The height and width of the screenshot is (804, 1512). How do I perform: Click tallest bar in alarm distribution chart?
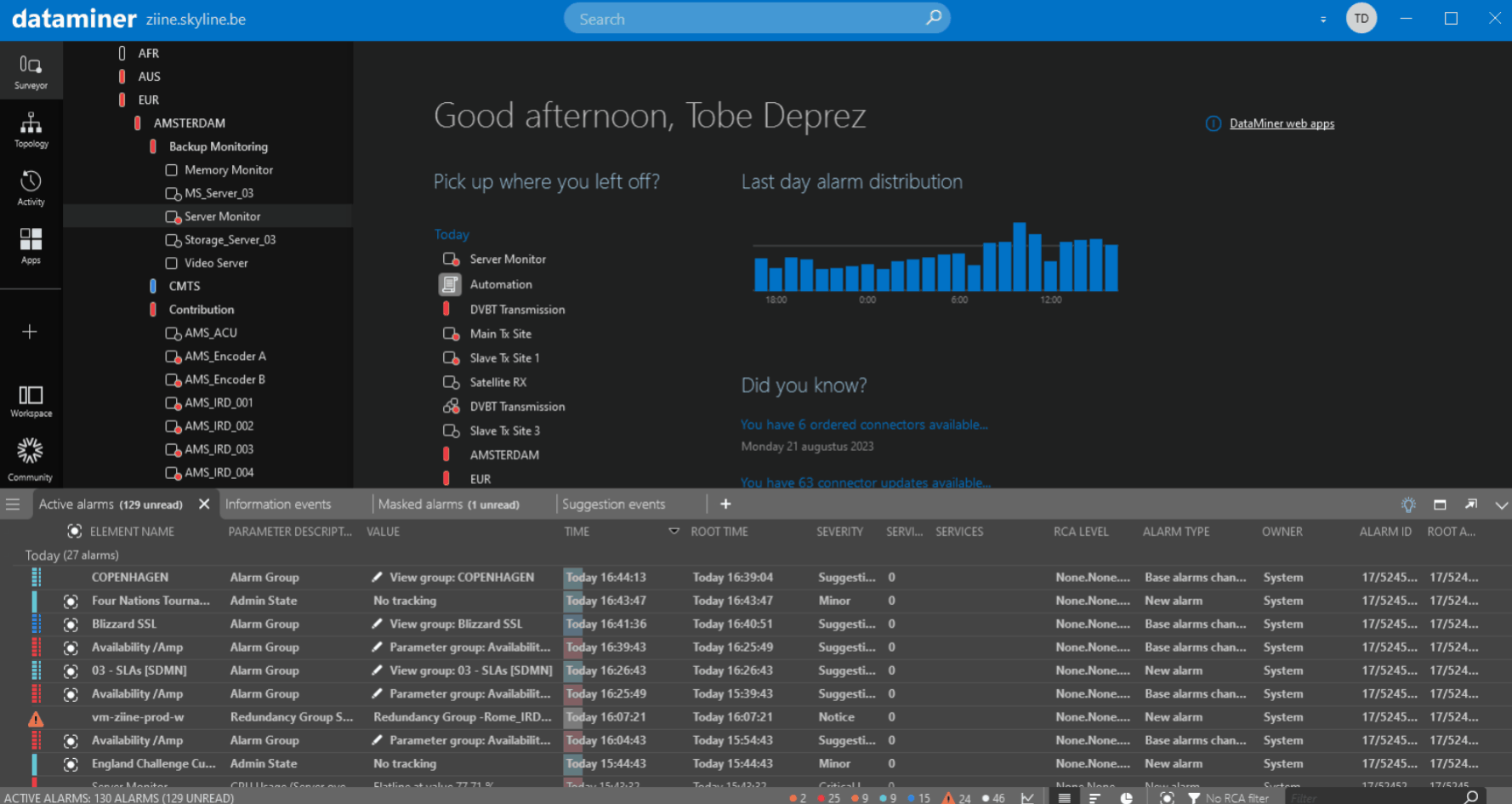click(x=1019, y=257)
